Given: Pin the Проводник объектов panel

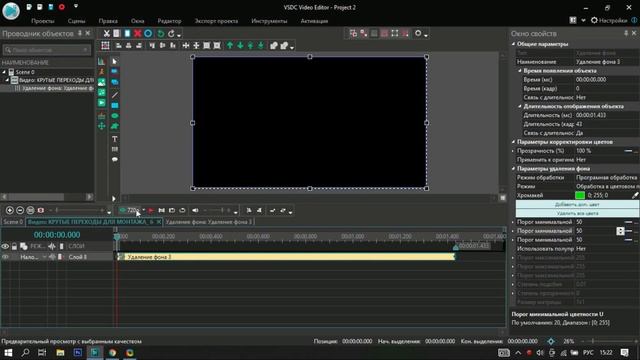Looking at the screenshot, I should pyautogui.click(x=80, y=33).
